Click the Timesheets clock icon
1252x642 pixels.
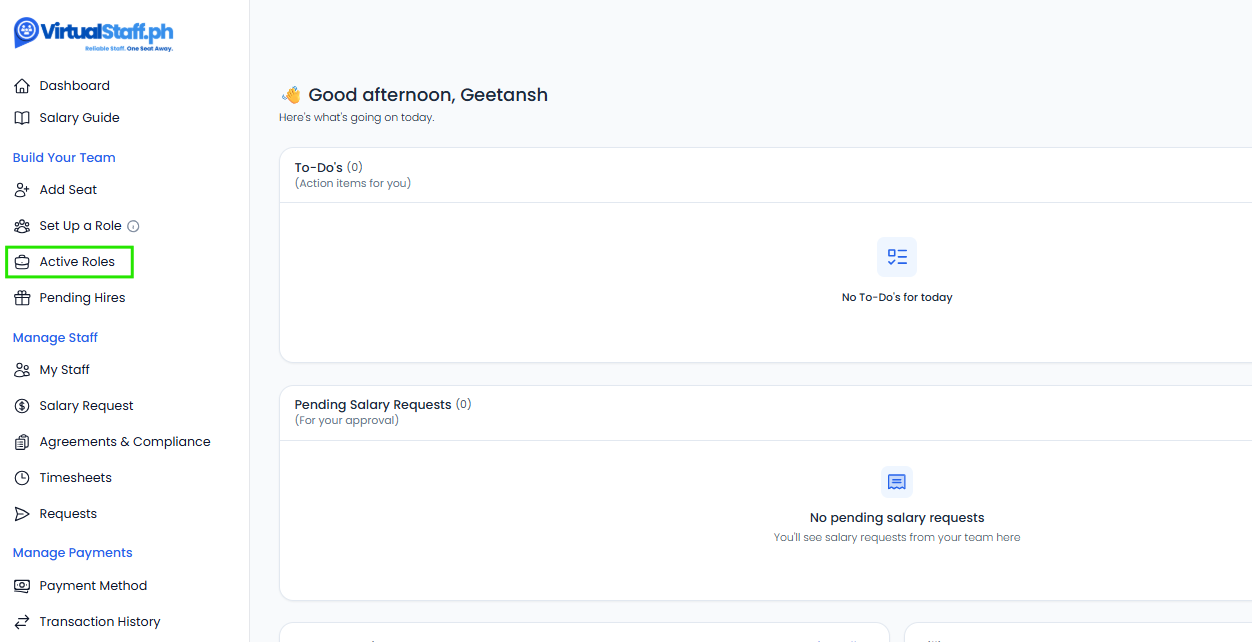click(x=22, y=478)
